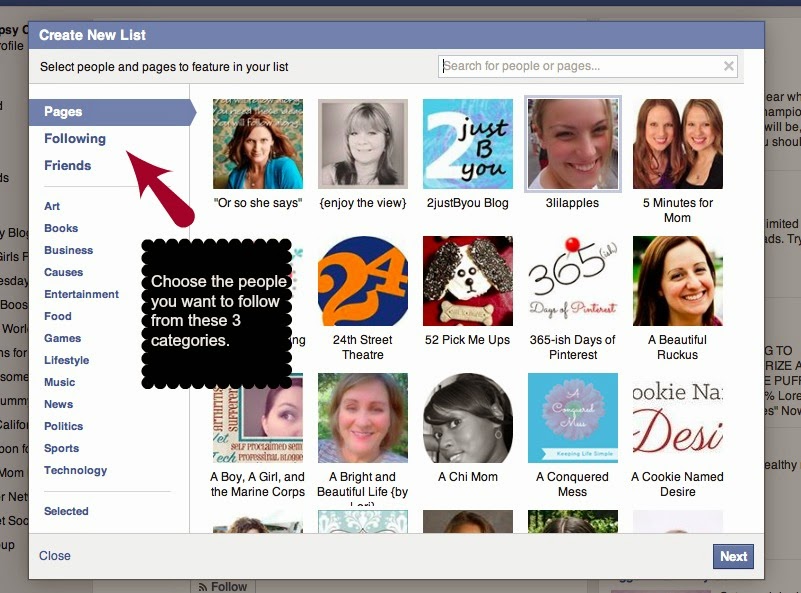This screenshot has height=593, width=801.
Task: Clear the search box with the X icon
Action: click(x=729, y=67)
